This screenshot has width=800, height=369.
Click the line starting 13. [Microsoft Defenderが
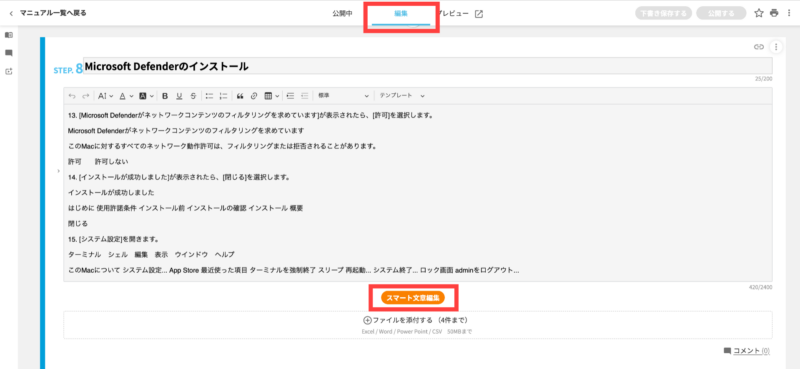click(250, 115)
